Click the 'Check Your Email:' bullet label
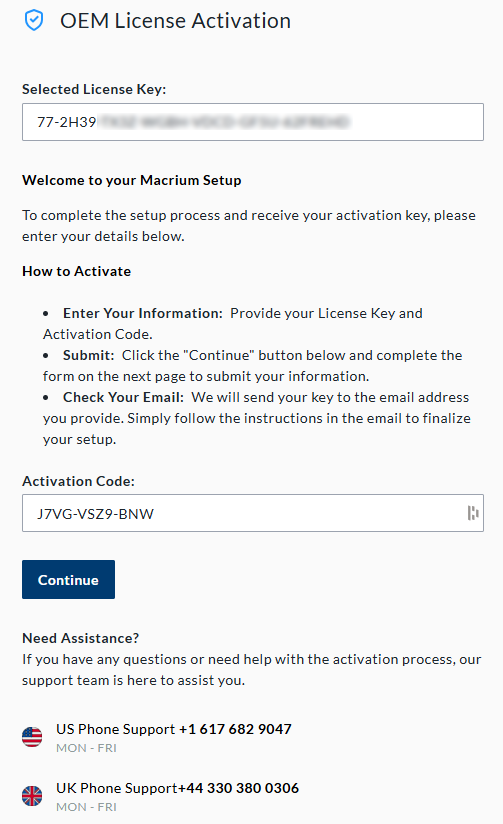 point(124,397)
